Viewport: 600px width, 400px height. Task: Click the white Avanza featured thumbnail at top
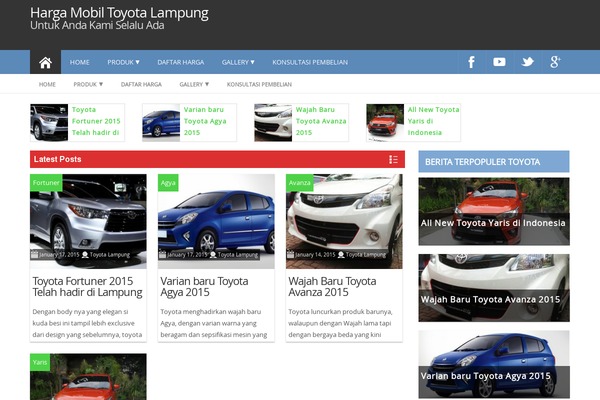click(x=273, y=122)
